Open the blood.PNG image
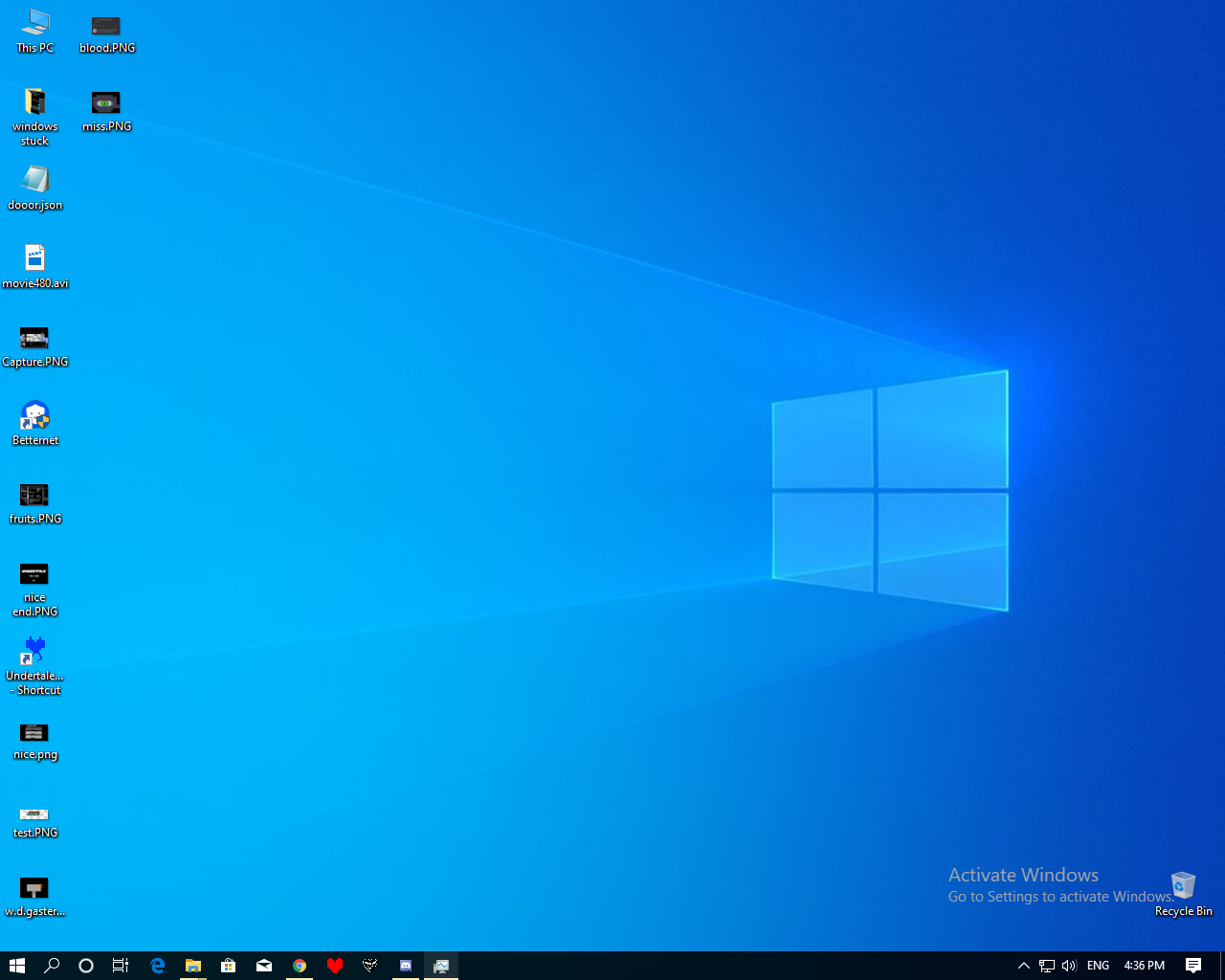 (105, 29)
